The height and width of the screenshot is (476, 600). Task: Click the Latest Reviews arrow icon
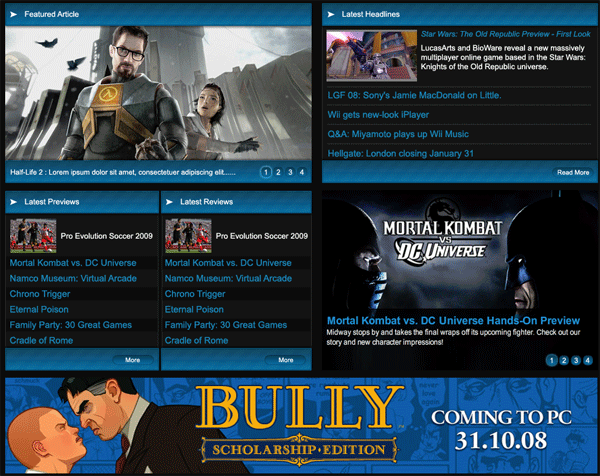coord(169,202)
